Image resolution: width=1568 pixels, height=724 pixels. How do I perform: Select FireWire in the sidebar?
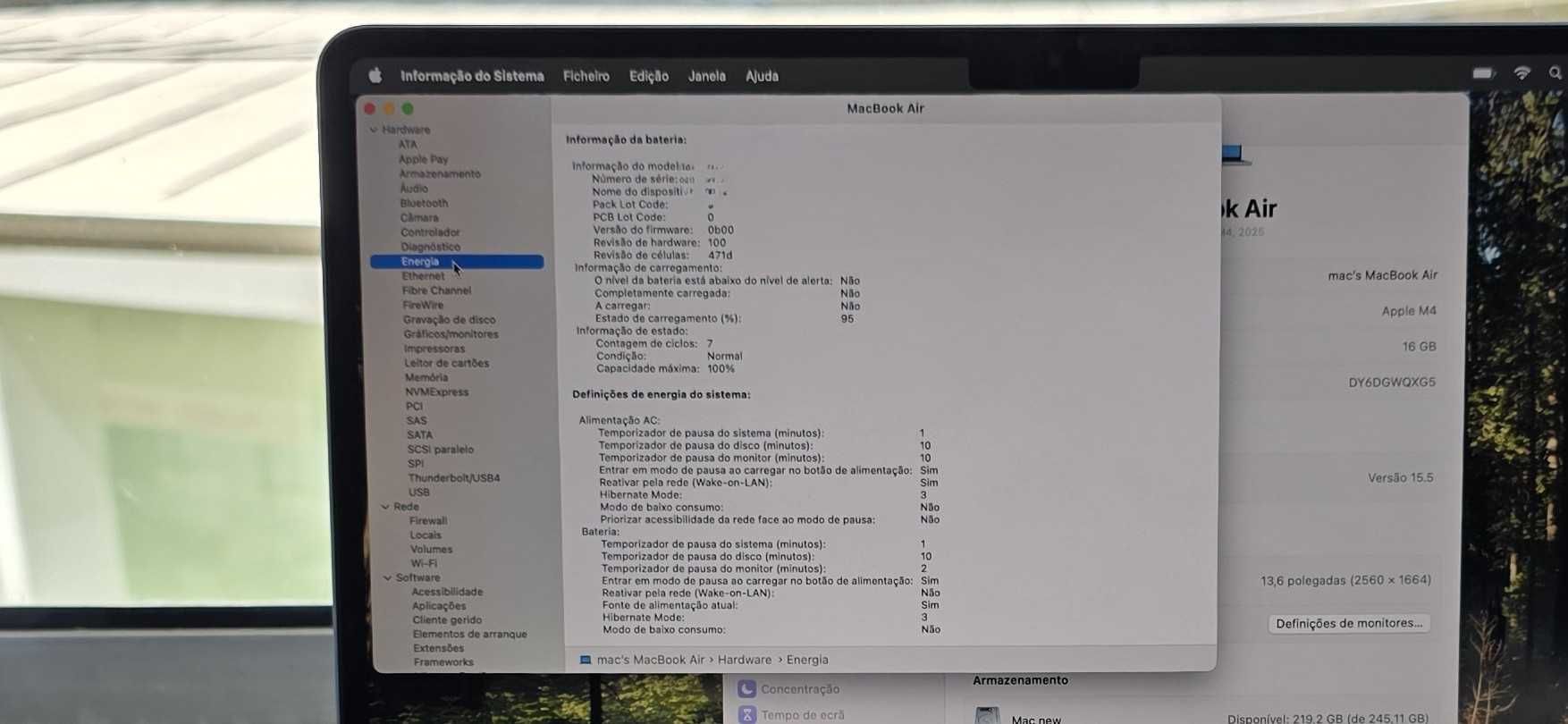click(x=423, y=305)
